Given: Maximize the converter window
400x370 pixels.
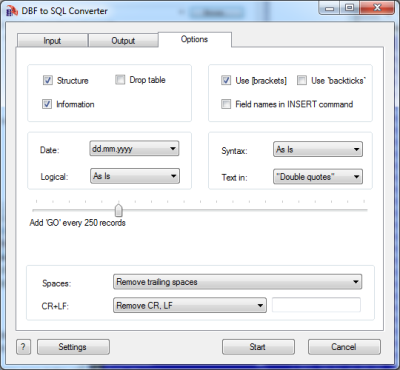Looking at the screenshot, I should coord(349,8).
